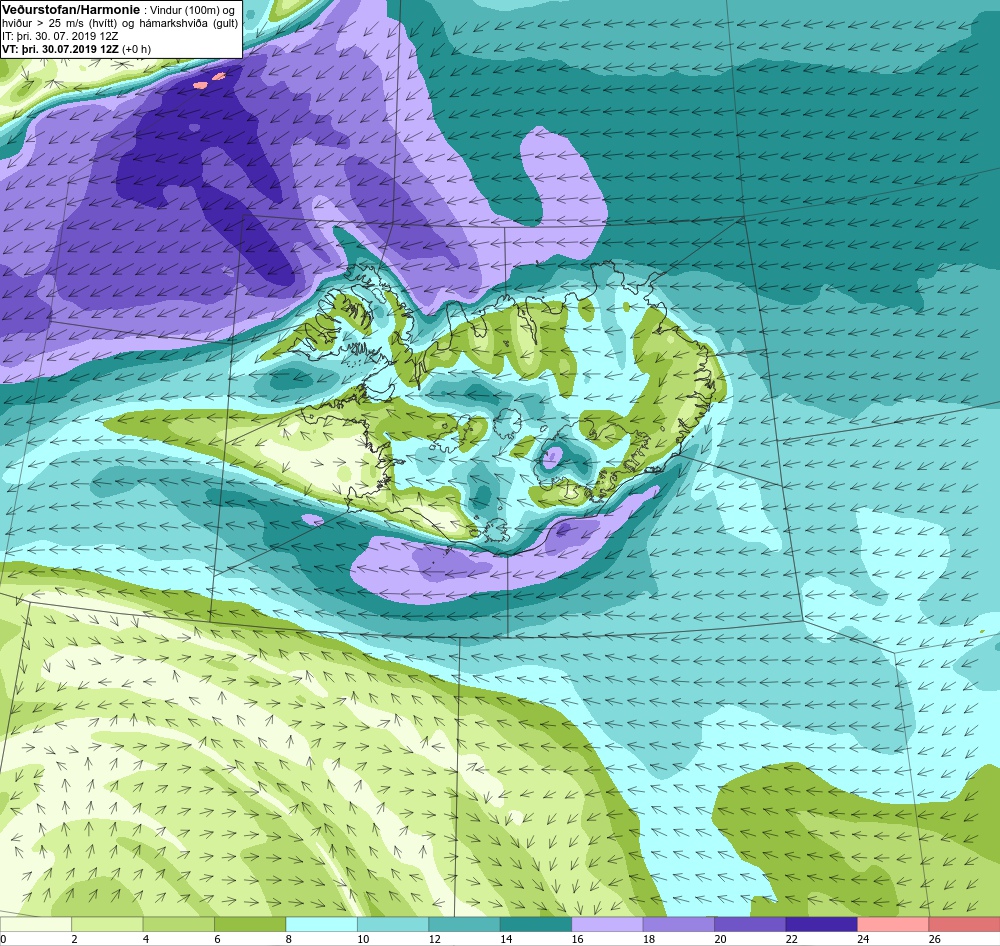This screenshot has height=946, width=1000.
Task: Click the "Veðurstofan/Harmonie" title text
Action: pyautogui.click(x=71, y=10)
